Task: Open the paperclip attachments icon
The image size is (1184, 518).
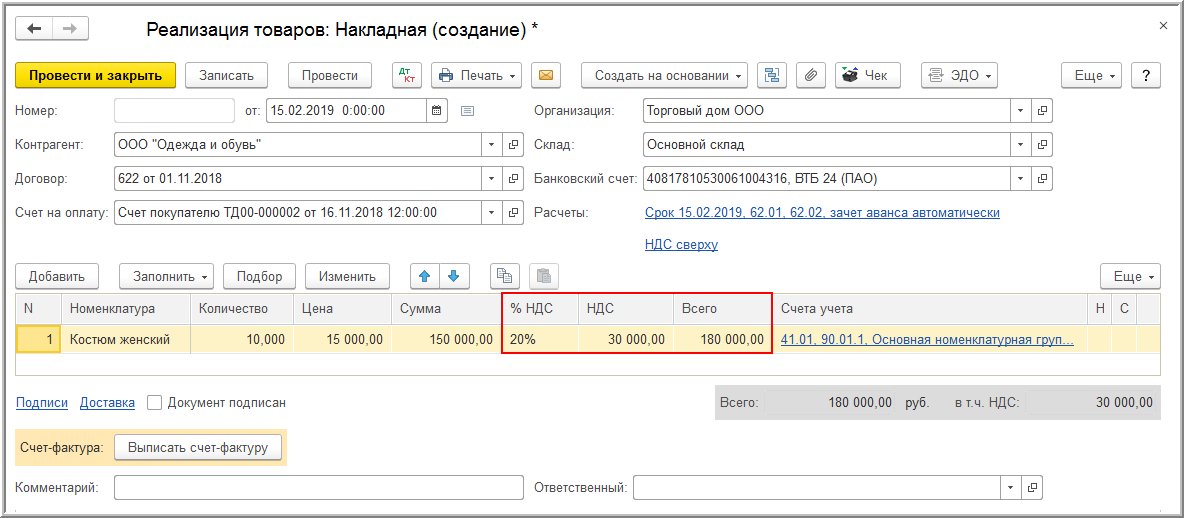Action: pyautogui.click(x=811, y=75)
